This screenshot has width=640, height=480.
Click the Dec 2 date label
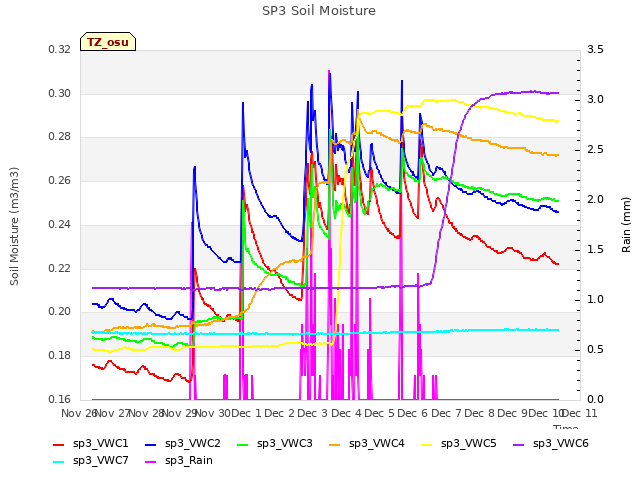[280, 413]
